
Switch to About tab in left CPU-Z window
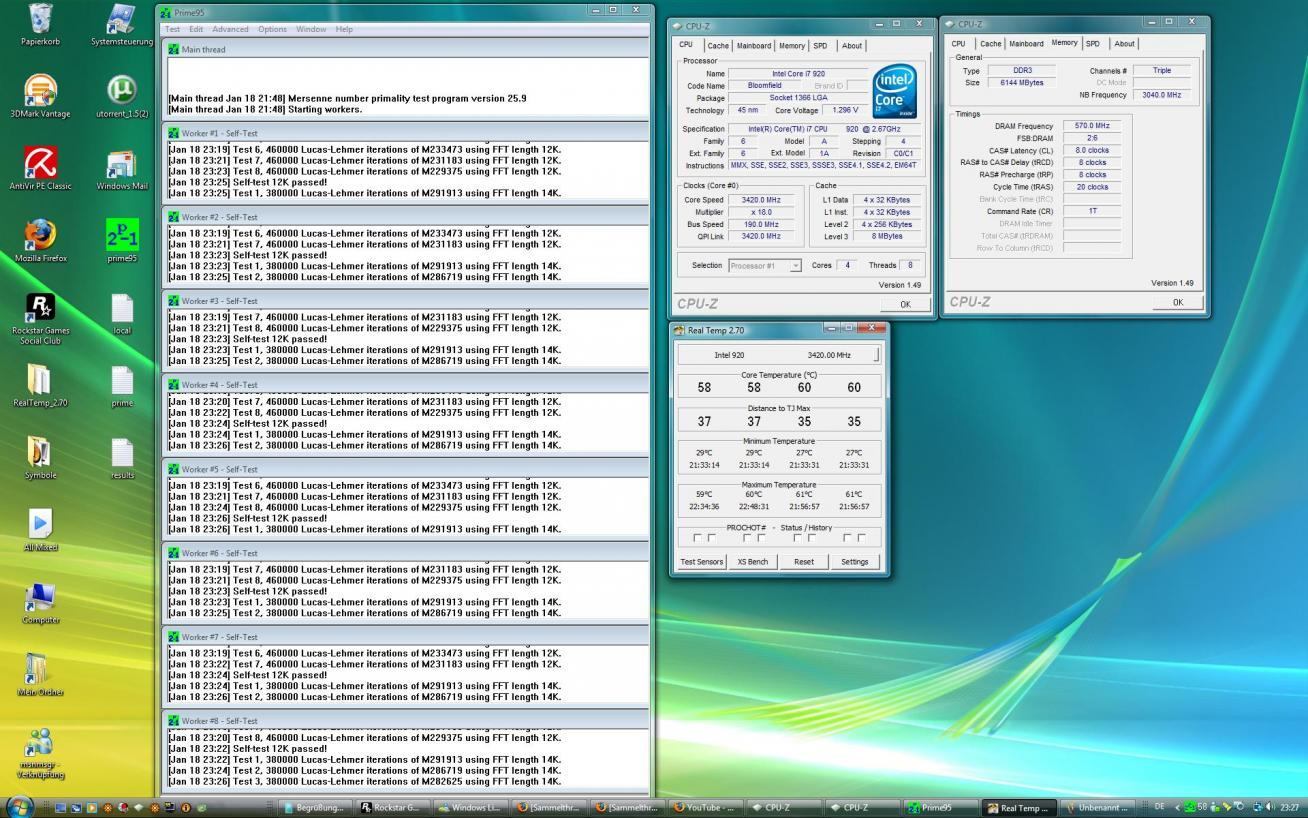[852, 46]
